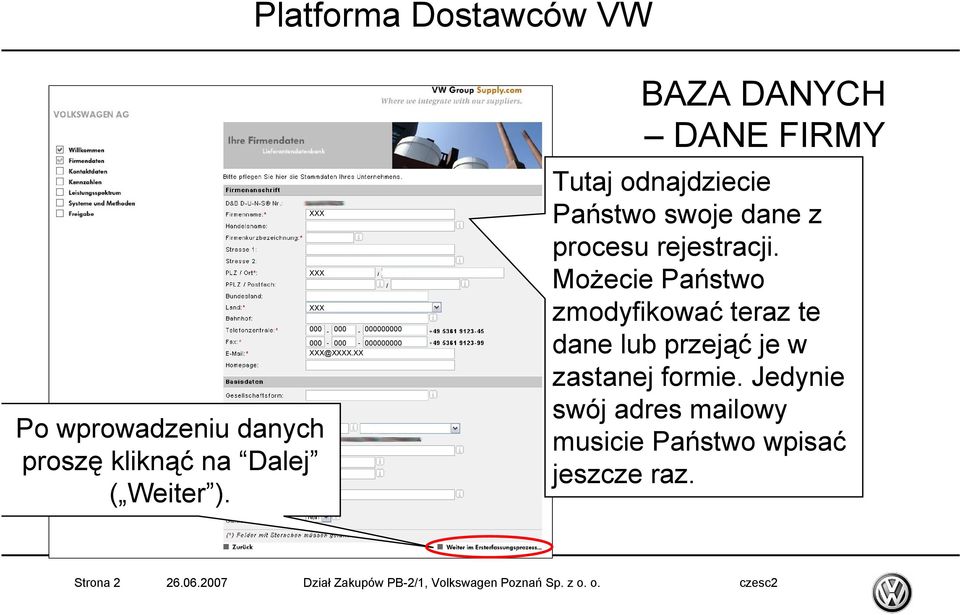The height and width of the screenshot is (615, 960).
Task: Toggle the Leistungsspektrum checkbox
Action: pyautogui.click(x=60, y=192)
